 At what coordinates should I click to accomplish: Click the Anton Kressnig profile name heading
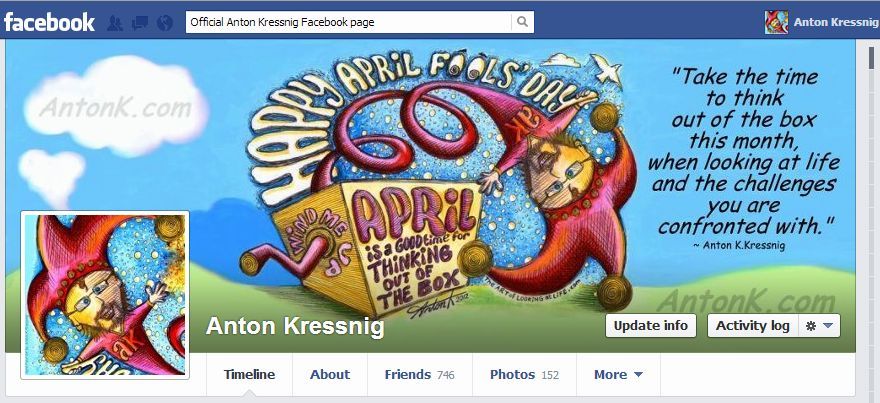point(295,326)
